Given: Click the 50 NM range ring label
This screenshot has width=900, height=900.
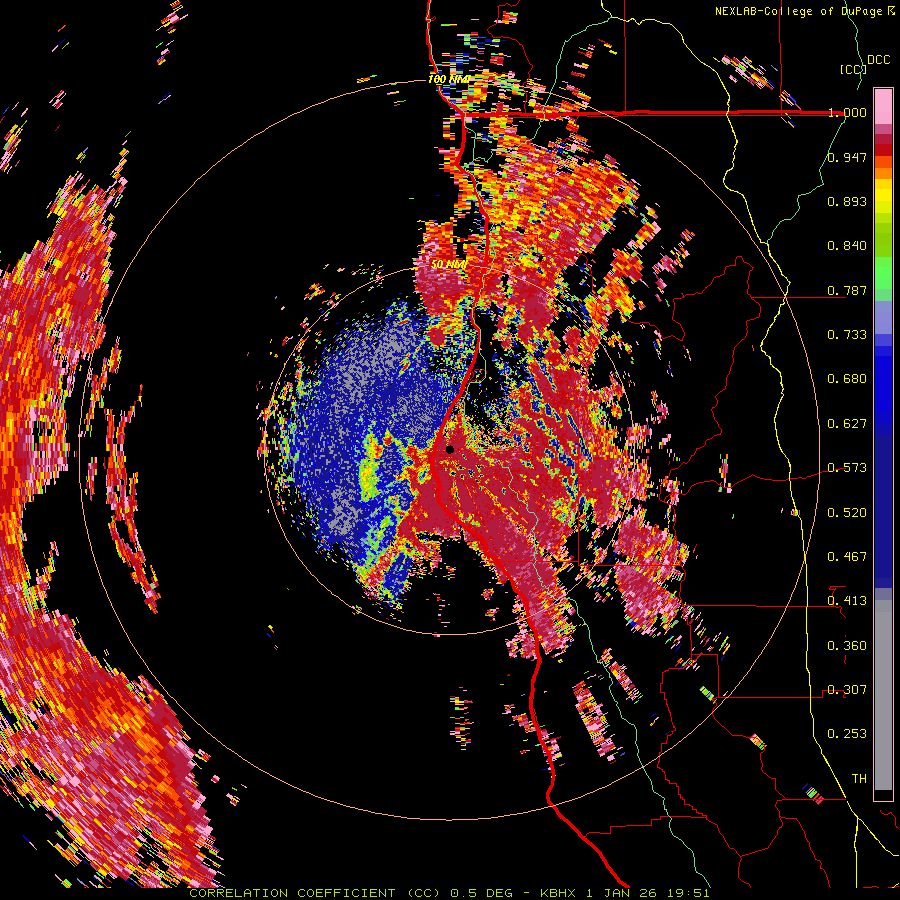Looking at the screenshot, I should point(449,265).
